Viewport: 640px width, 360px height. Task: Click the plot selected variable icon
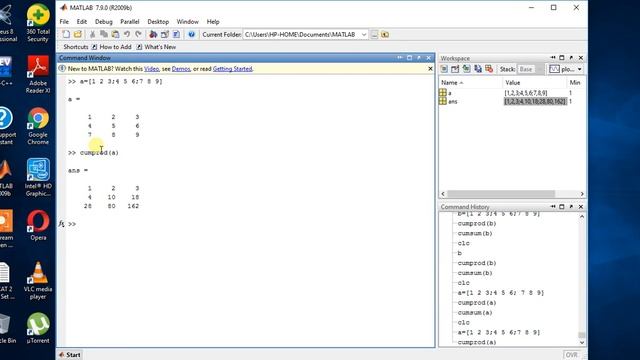[554, 69]
